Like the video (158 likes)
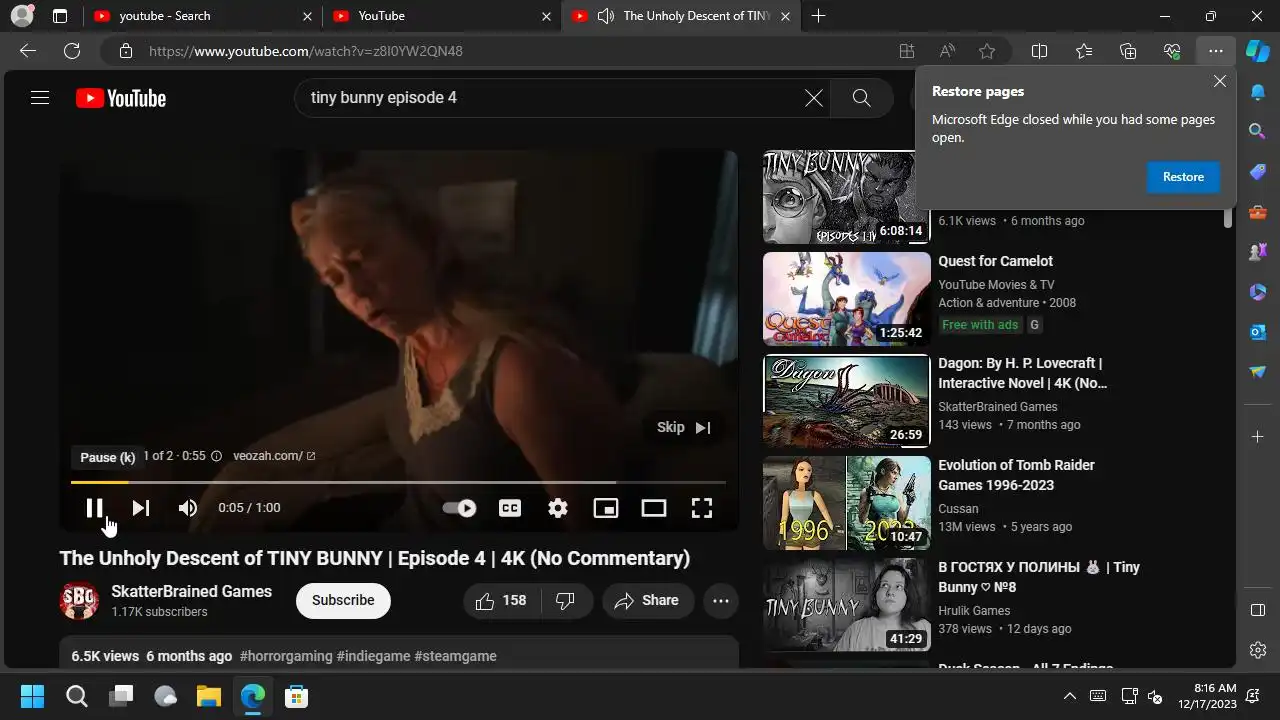Viewport: 1280px width, 720px height. pos(503,601)
